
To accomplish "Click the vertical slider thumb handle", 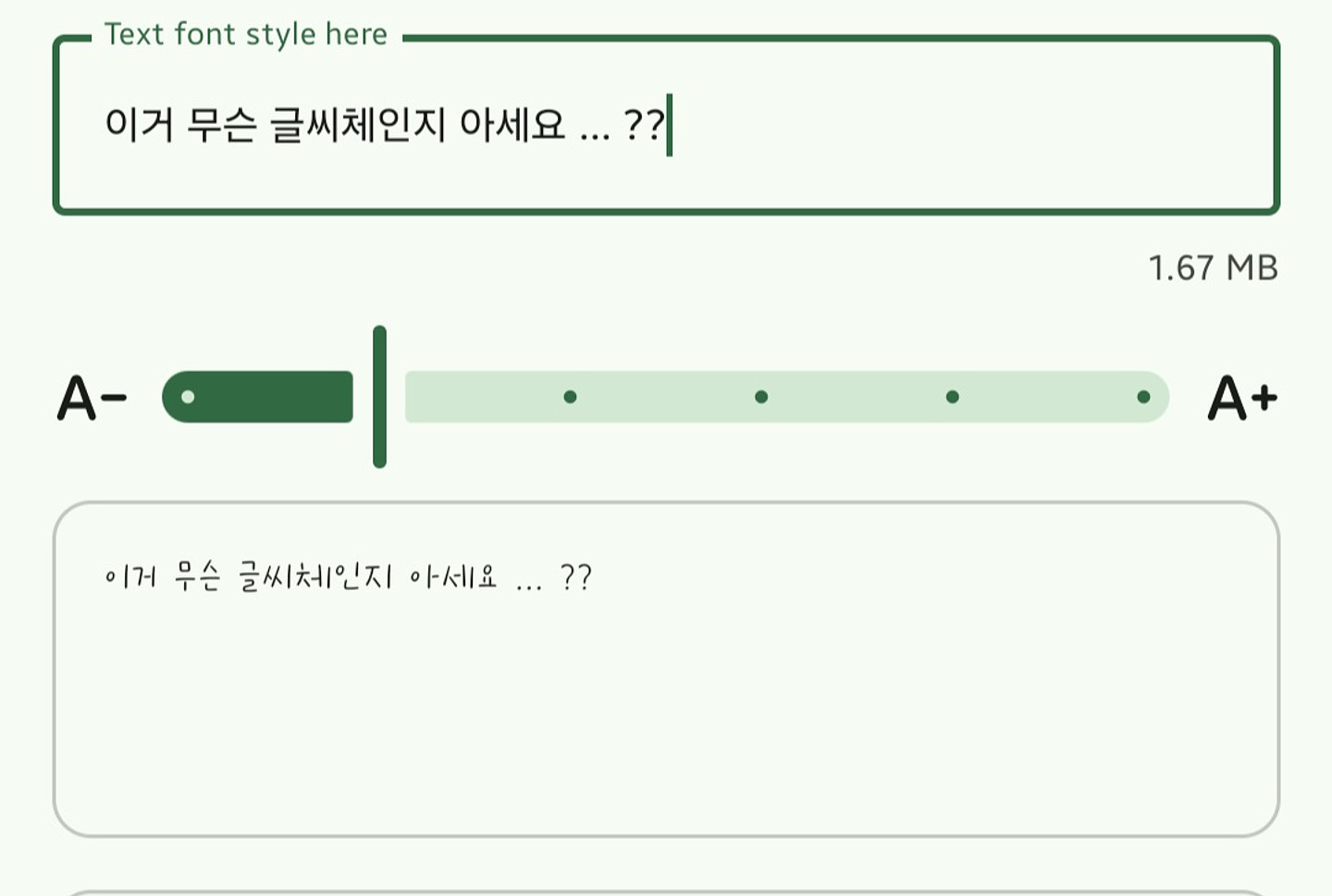I will click(x=379, y=397).
